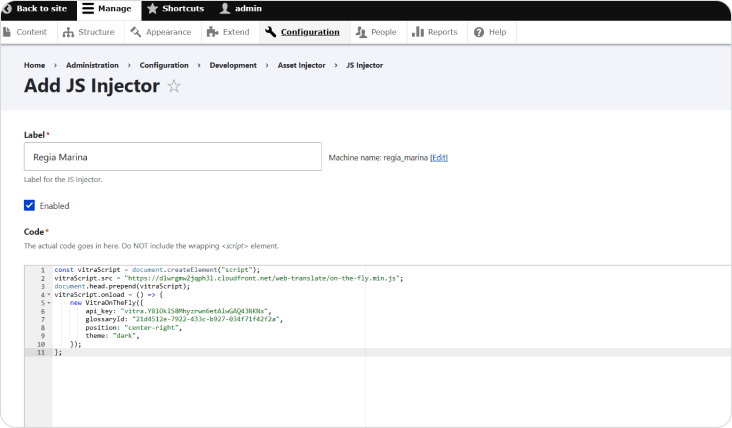Click Edit link beside machine name

[x=439, y=158]
